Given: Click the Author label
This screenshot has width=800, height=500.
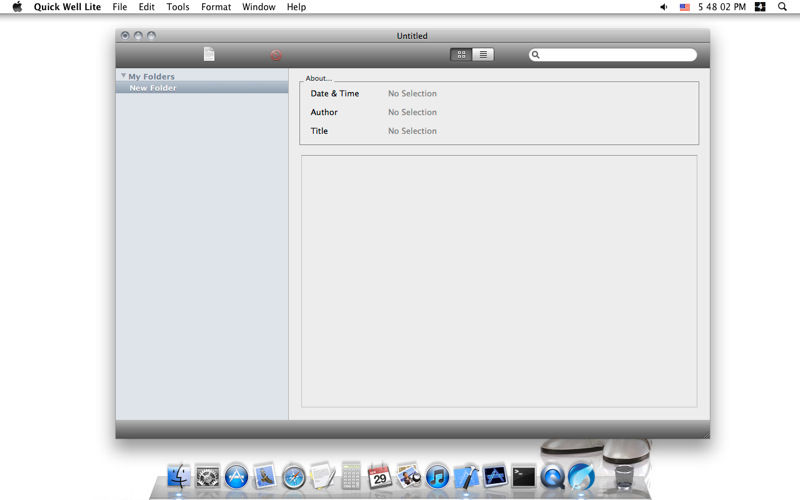Looking at the screenshot, I should click(x=324, y=112).
